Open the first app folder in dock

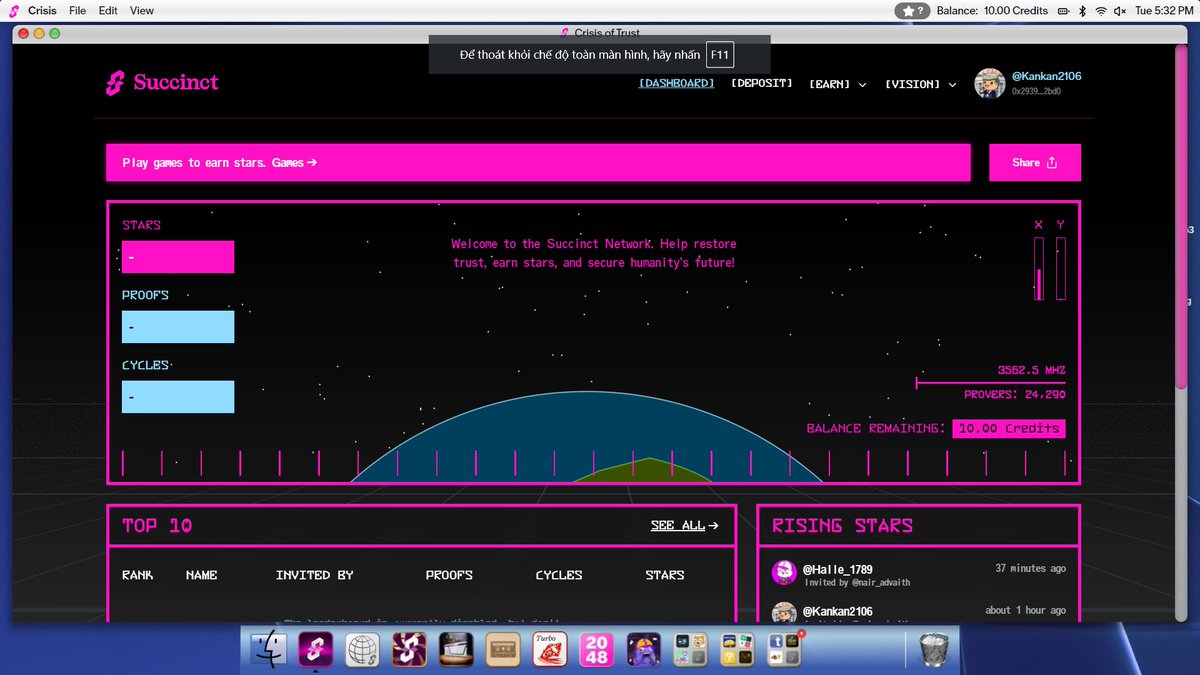(690, 650)
